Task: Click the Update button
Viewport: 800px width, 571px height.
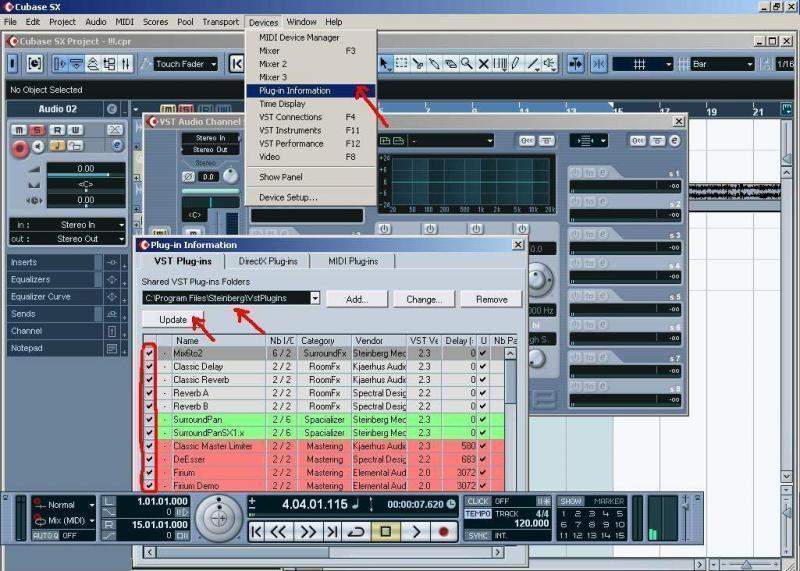Action: pos(173,320)
